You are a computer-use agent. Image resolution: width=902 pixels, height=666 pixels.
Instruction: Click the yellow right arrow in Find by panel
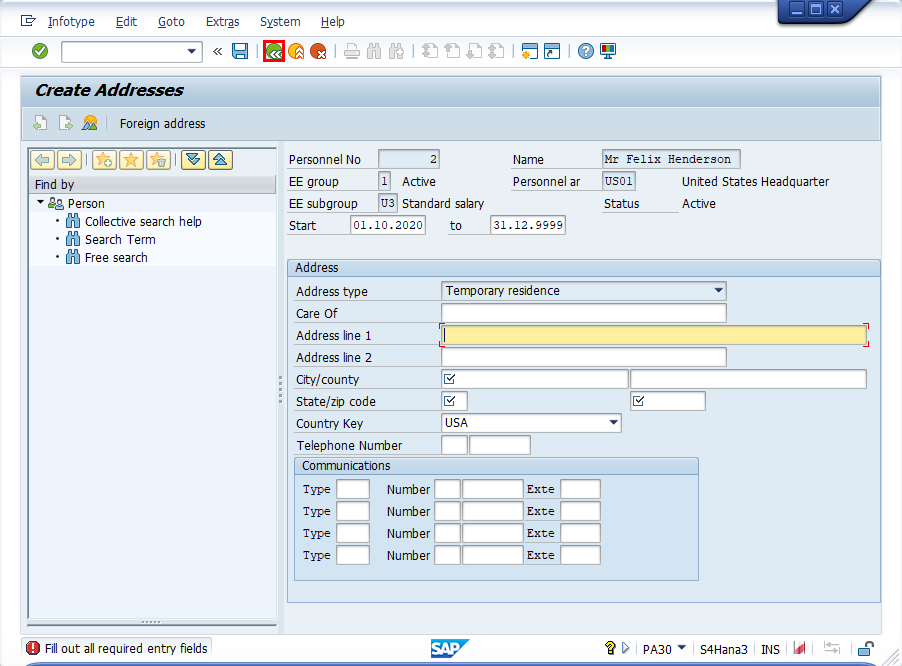click(69, 160)
